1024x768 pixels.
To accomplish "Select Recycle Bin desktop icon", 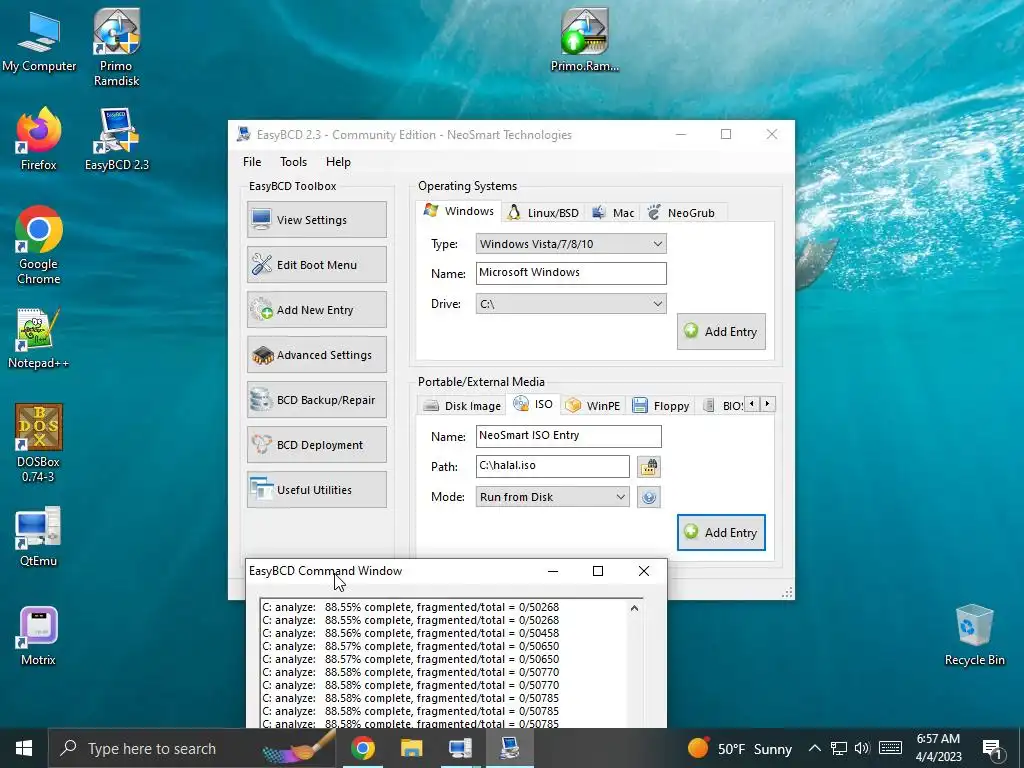I will (x=974, y=635).
